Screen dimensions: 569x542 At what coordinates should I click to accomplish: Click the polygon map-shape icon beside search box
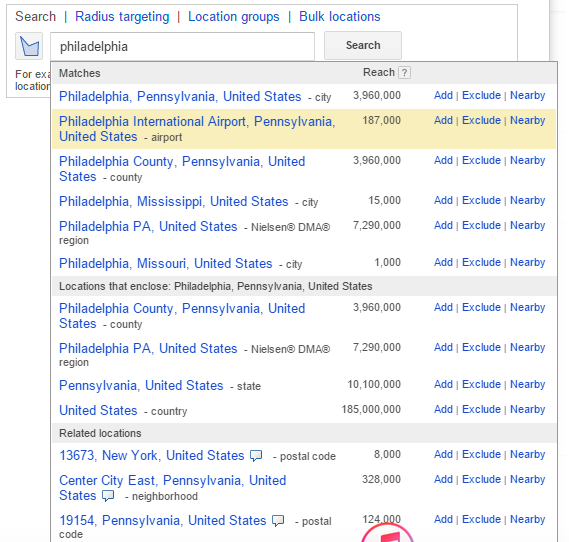tap(29, 46)
